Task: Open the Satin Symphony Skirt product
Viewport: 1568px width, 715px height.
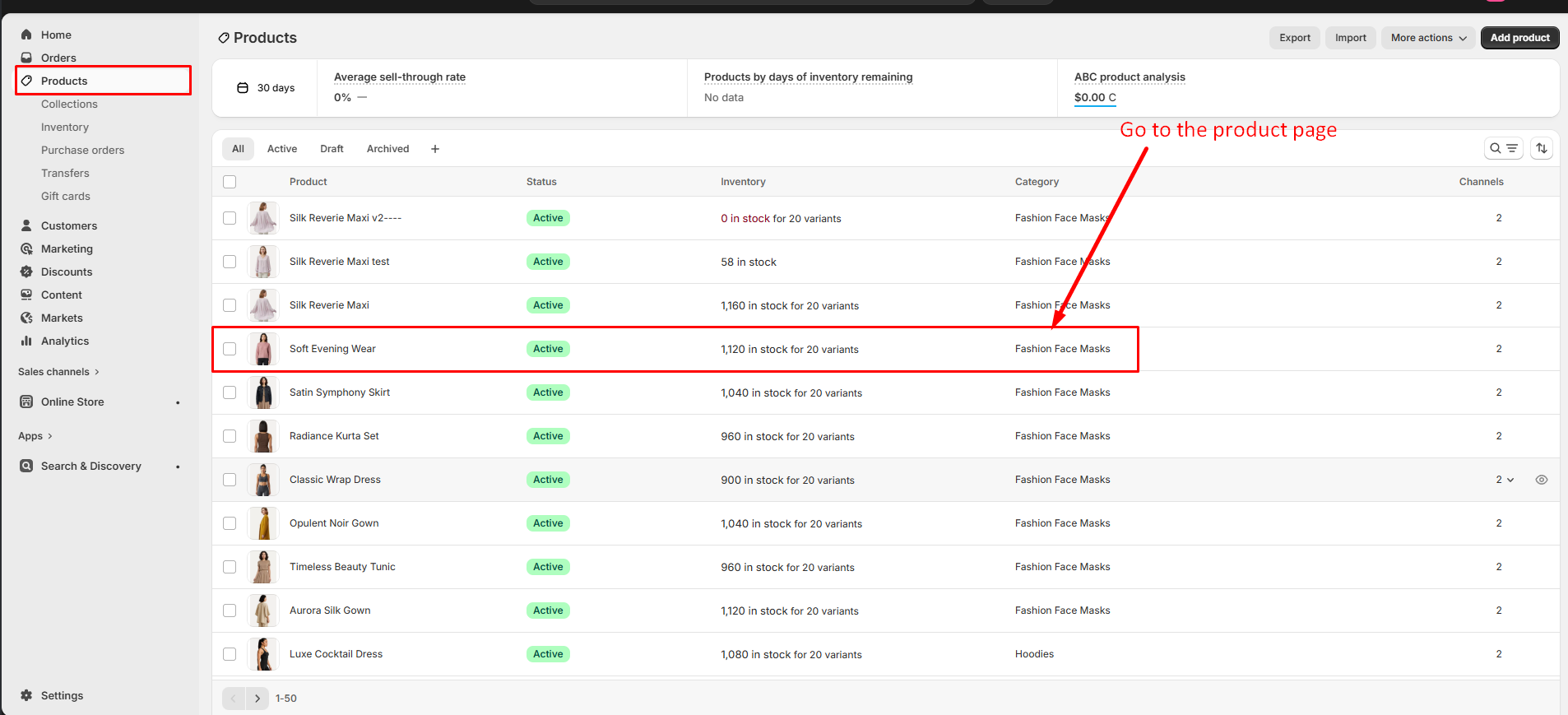Action: [x=340, y=392]
